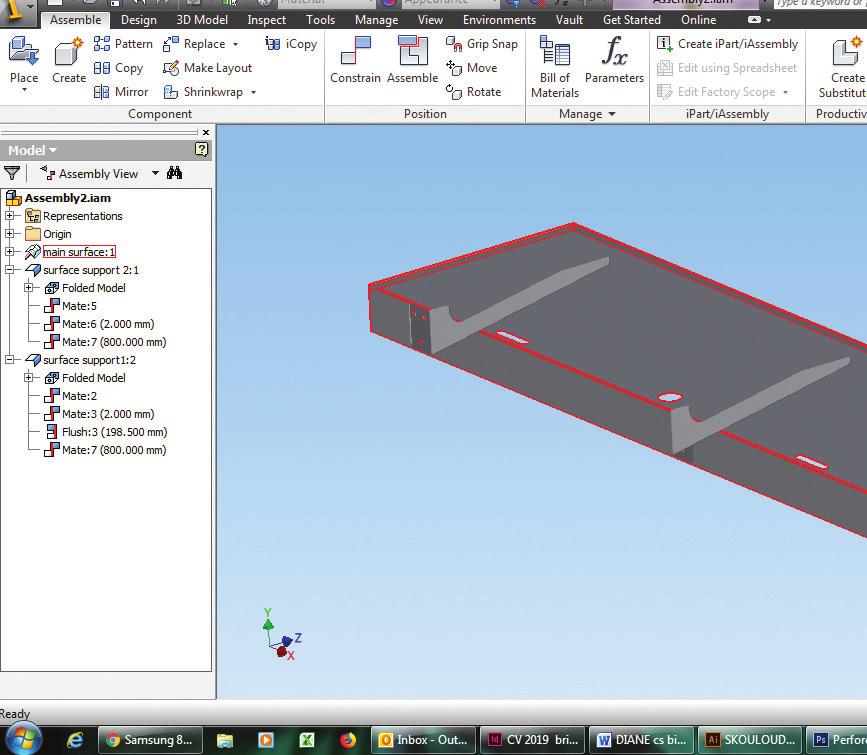Select Flush:3 (198.500 mm) constraint
Viewport: 867px width, 755px height.
pyautogui.click(x=114, y=432)
